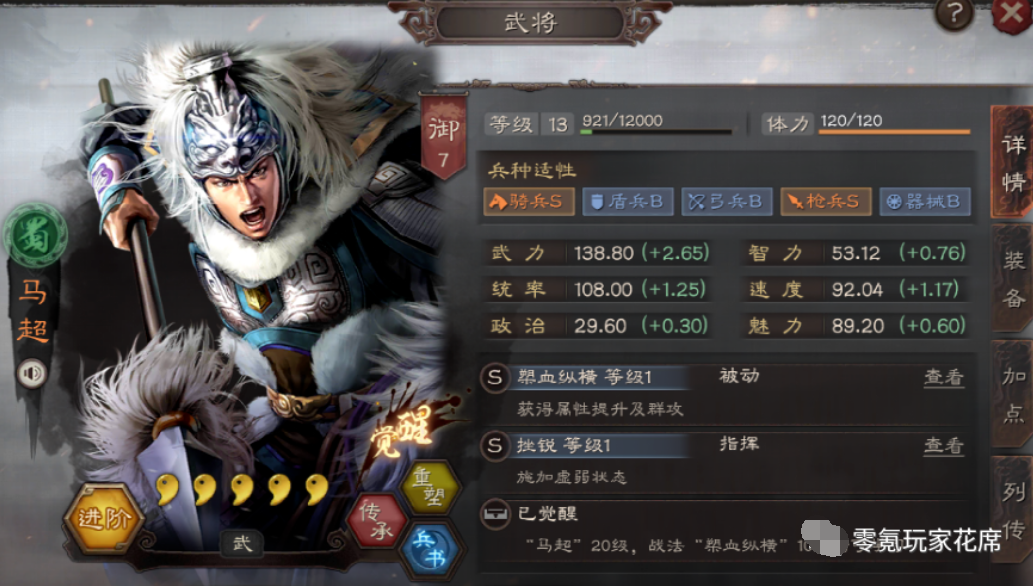View details of 槊血纵横 skill
1033x586 pixels.
pyautogui.click(x=943, y=377)
